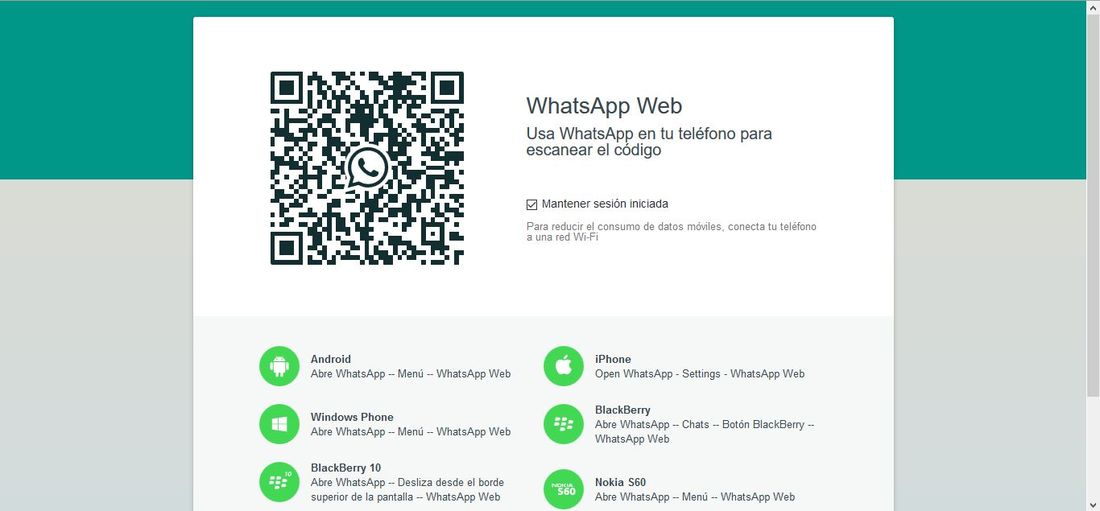Image resolution: width=1100 pixels, height=511 pixels.
Task: Click the 'iPhone' heading
Action: (613, 359)
